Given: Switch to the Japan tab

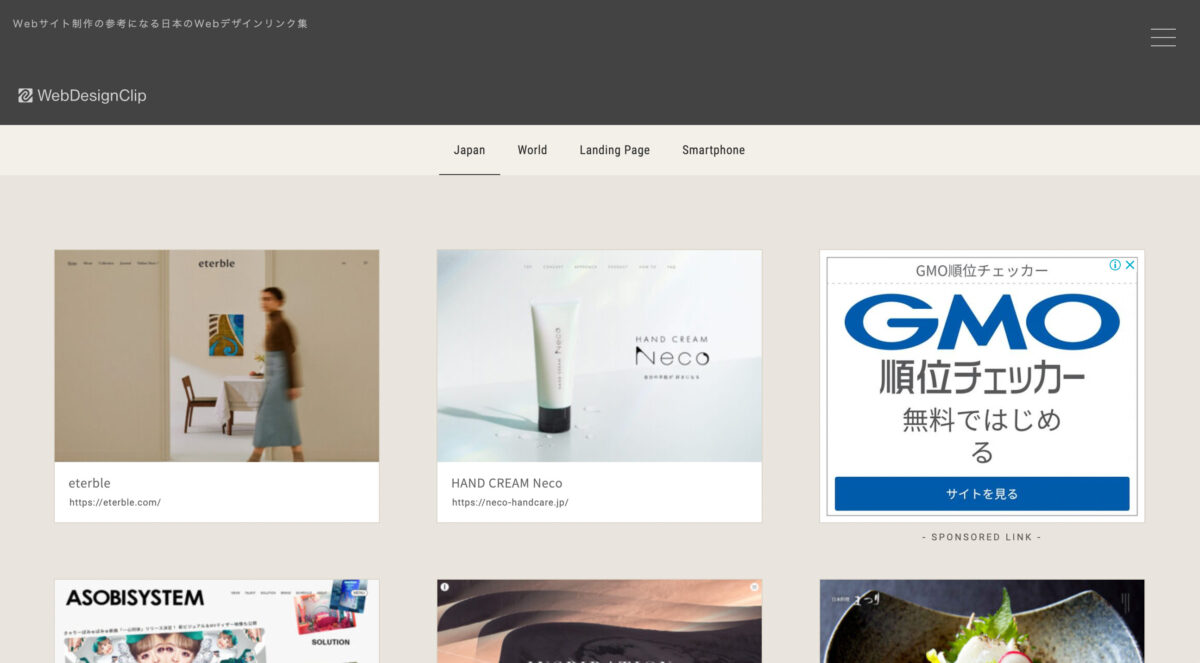Looking at the screenshot, I should click(469, 150).
